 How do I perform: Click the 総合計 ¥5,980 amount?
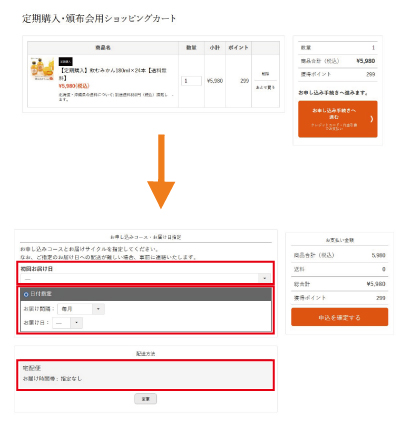point(376,284)
